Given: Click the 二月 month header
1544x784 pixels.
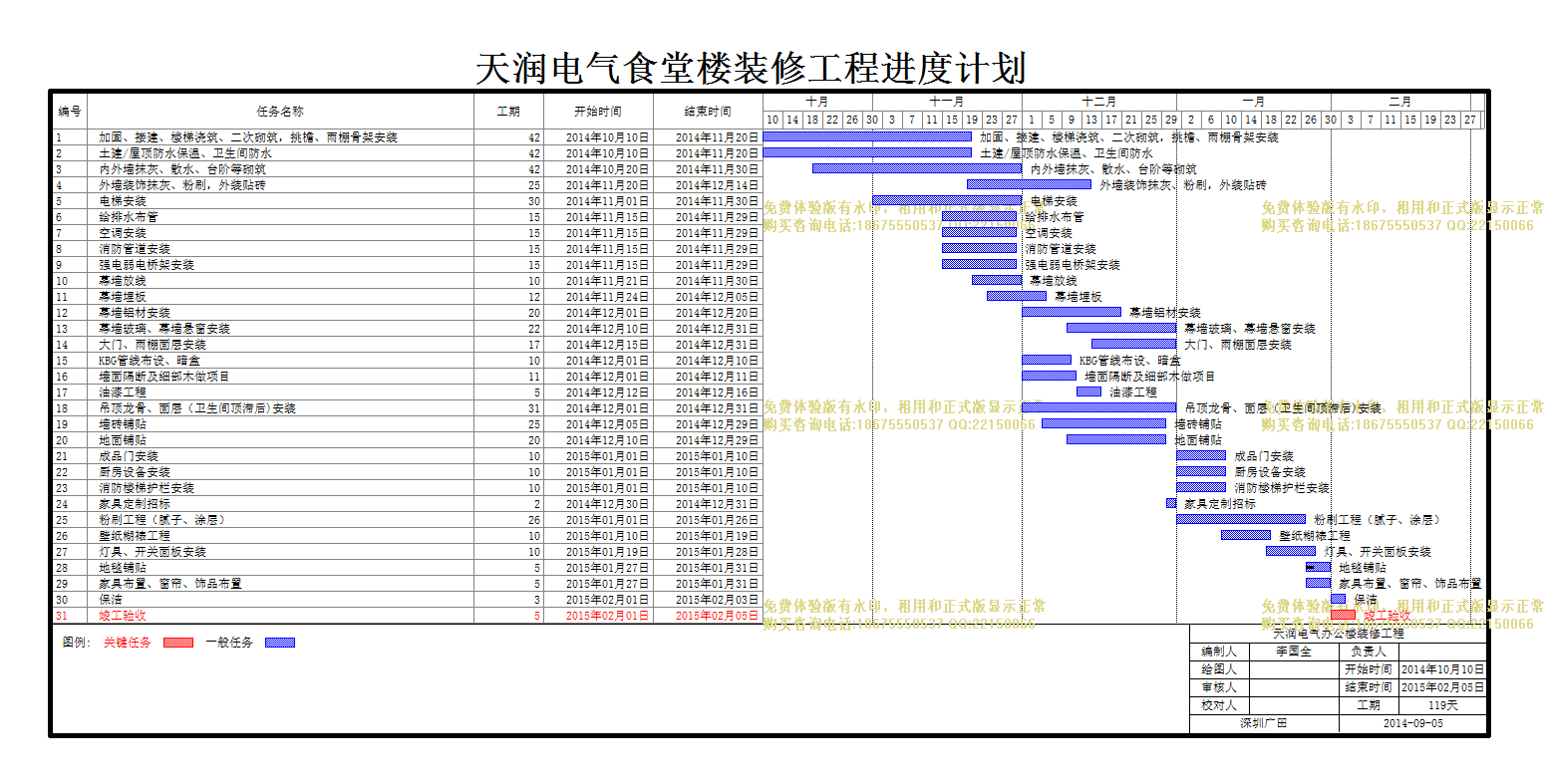Looking at the screenshot, I should point(1400,102).
